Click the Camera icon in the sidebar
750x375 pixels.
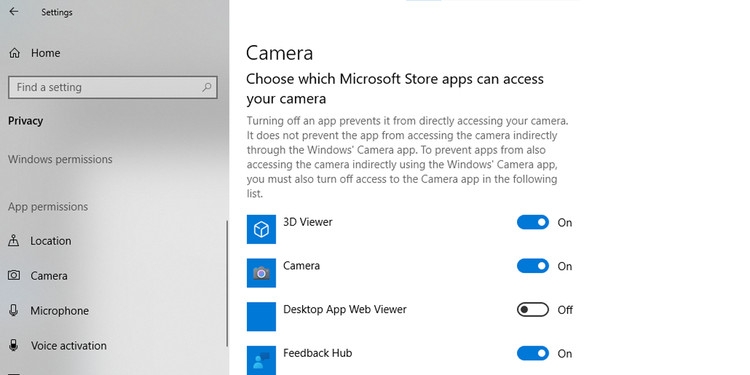click(14, 276)
